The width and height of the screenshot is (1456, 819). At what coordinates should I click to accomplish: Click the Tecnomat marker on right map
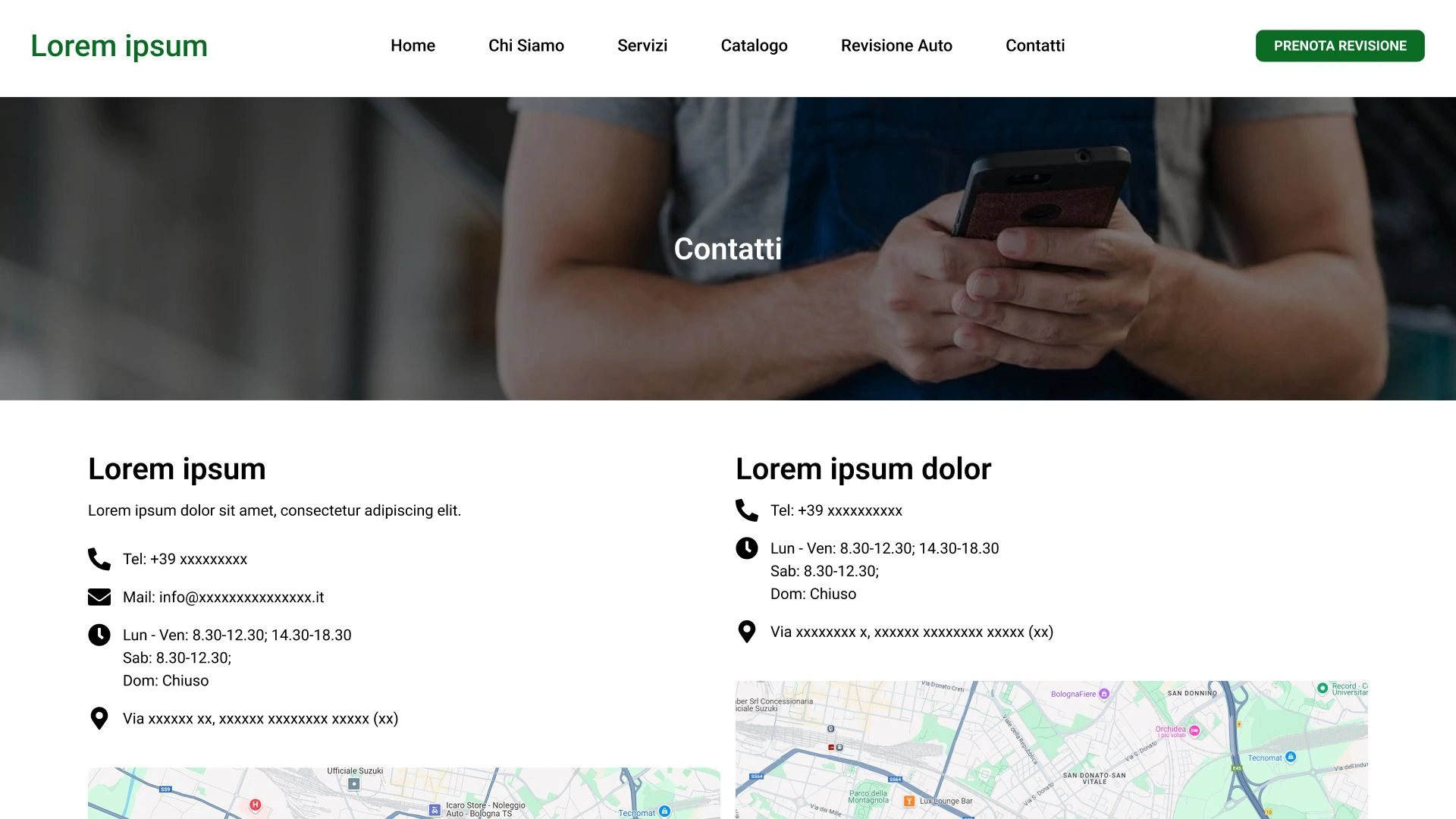(x=1291, y=757)
